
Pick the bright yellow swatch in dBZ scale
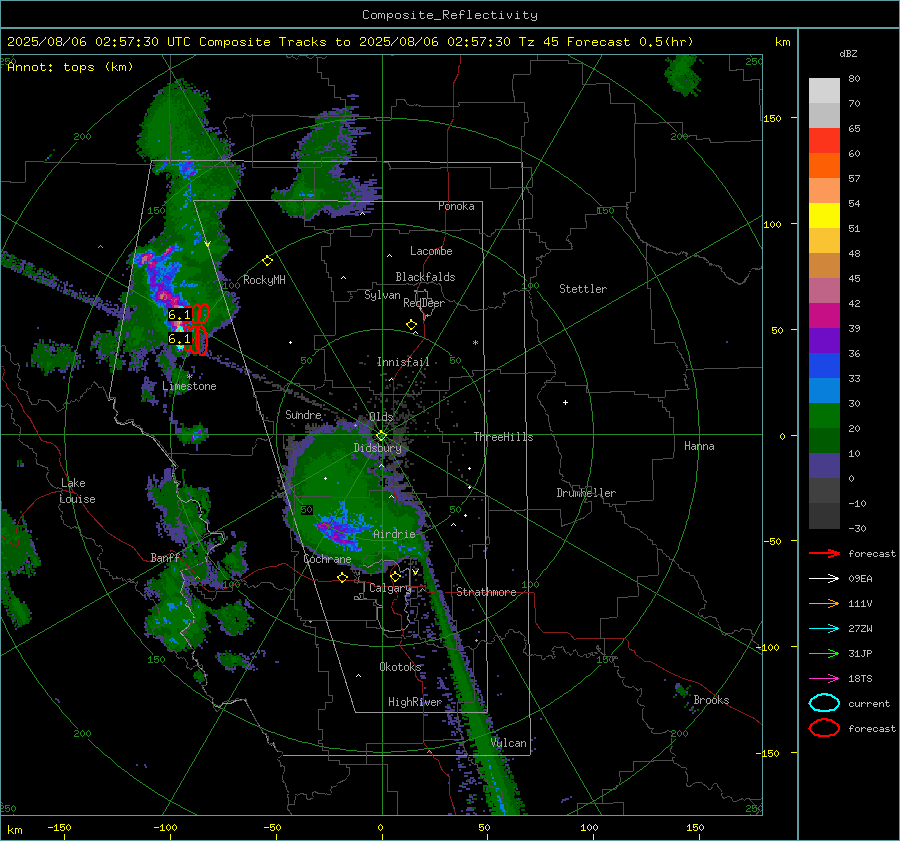point(824,215)
